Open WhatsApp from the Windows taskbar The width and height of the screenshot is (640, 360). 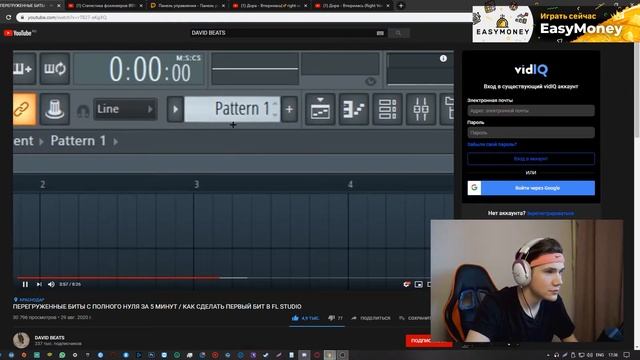62,355
